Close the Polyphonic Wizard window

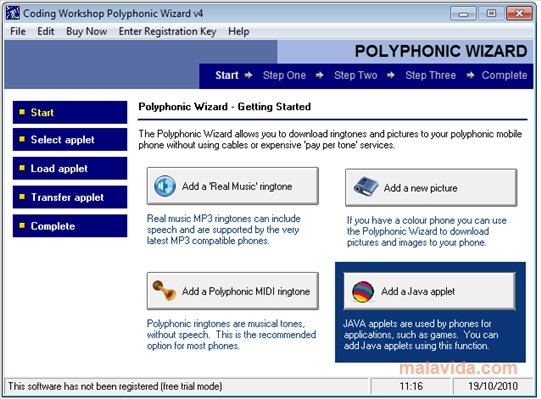click(x=519, y=13)
